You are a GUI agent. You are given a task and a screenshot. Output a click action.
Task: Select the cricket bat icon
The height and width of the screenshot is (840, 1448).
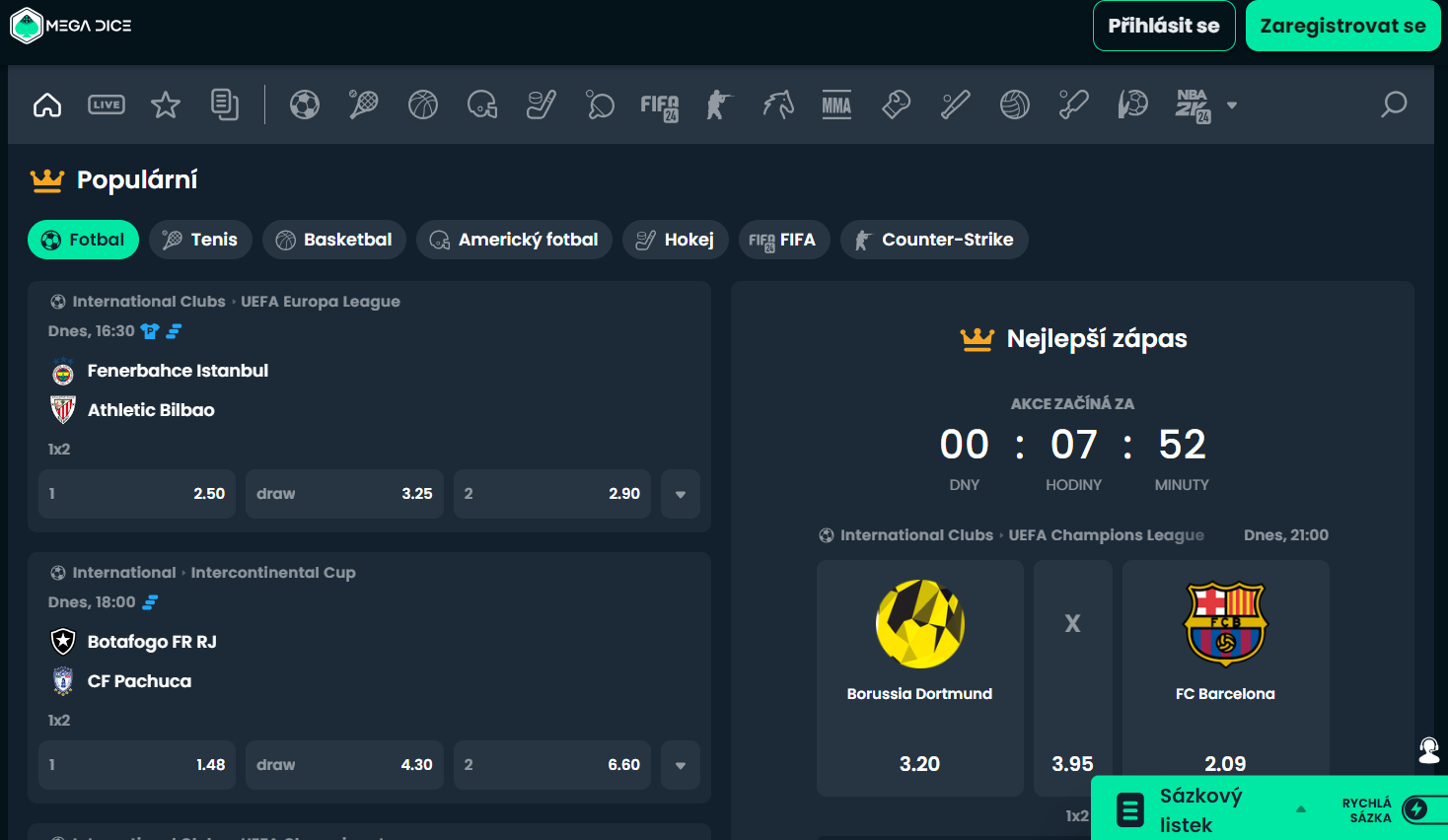click(1074, 105)
